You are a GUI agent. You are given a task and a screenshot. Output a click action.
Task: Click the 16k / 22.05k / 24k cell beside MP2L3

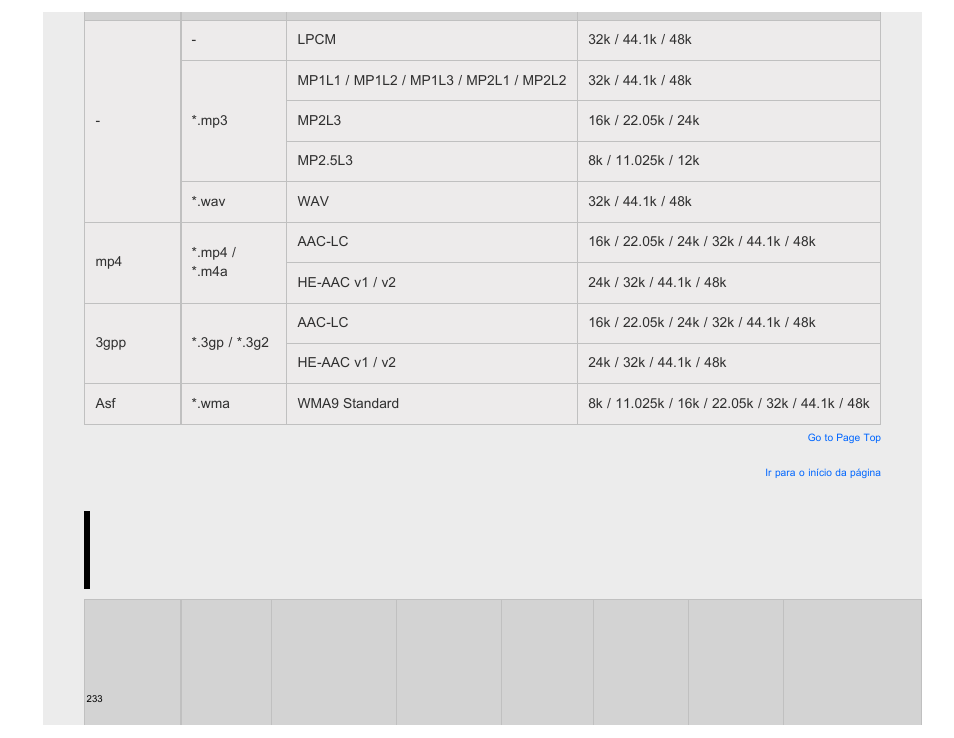[x=729, y=121]
